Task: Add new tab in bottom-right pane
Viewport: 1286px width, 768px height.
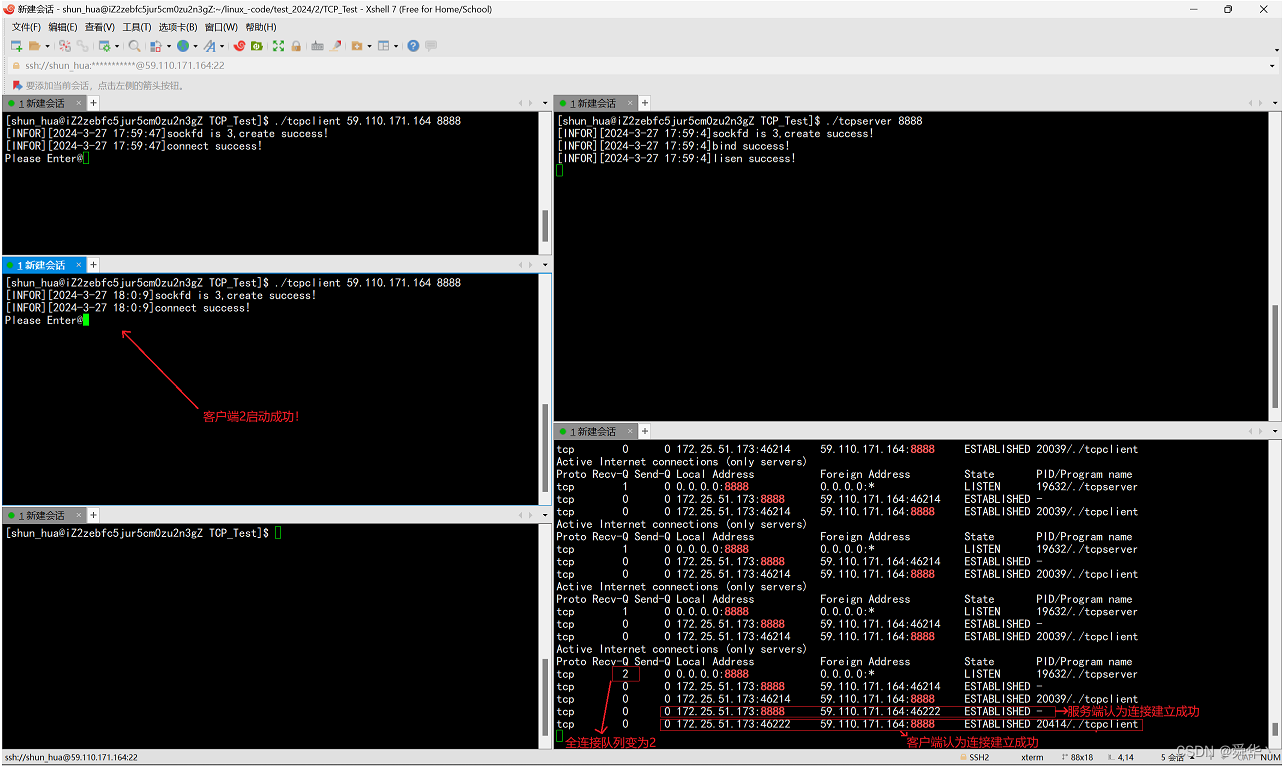Action: [x=645, y=432]
